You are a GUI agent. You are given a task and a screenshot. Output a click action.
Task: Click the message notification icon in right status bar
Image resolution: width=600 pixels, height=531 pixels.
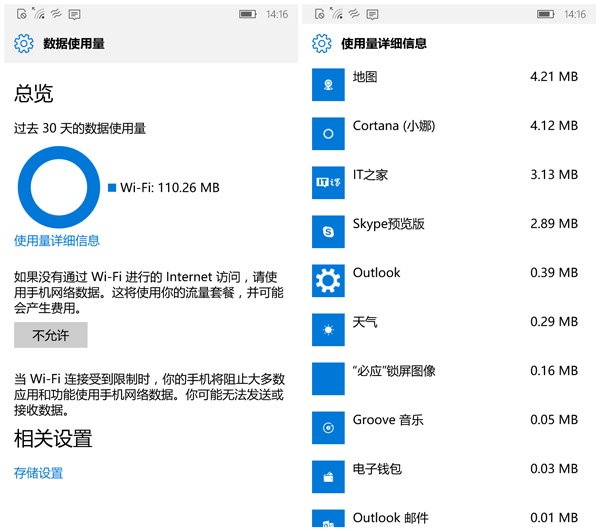(x=372, y=15)
